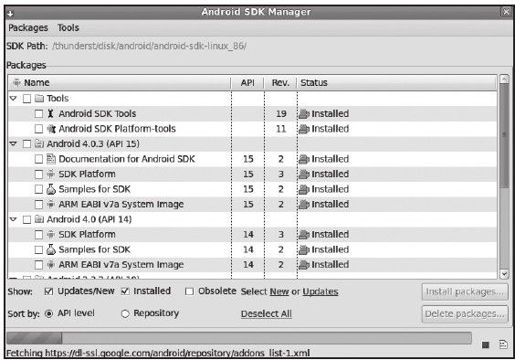Sort by API level radio button
The image size is (515, 360).
[x=49, y=314]
